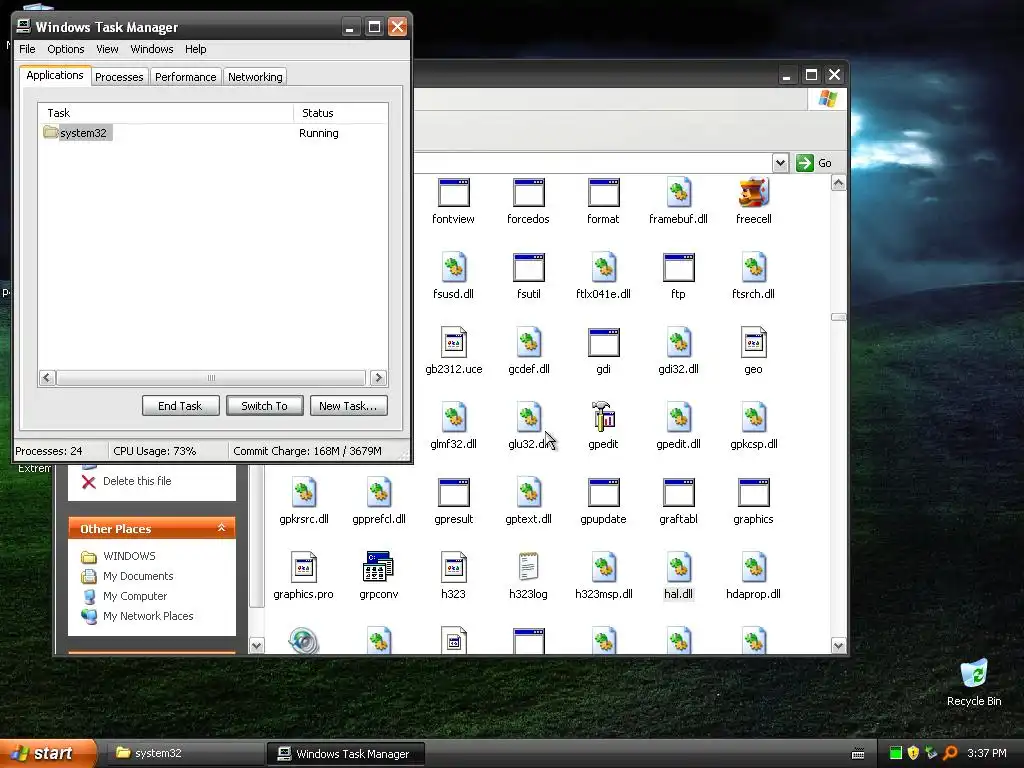
Task: Select the Applications tab
Action: (x=55, y=75)
